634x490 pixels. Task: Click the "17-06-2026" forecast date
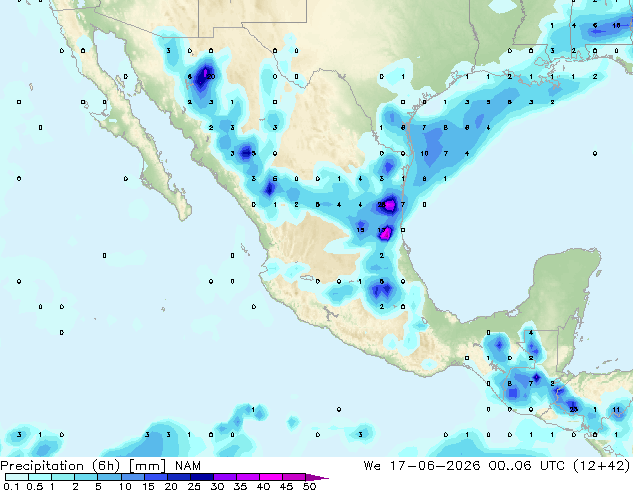pyautogui.click(x=435, y=466)
